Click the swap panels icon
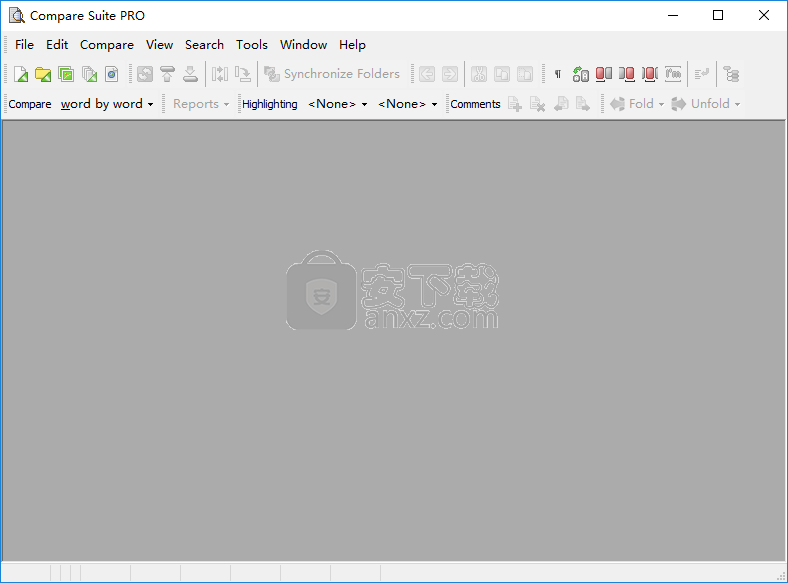The width and height of the screenshot is (788, 583). (x=220, y=74)
